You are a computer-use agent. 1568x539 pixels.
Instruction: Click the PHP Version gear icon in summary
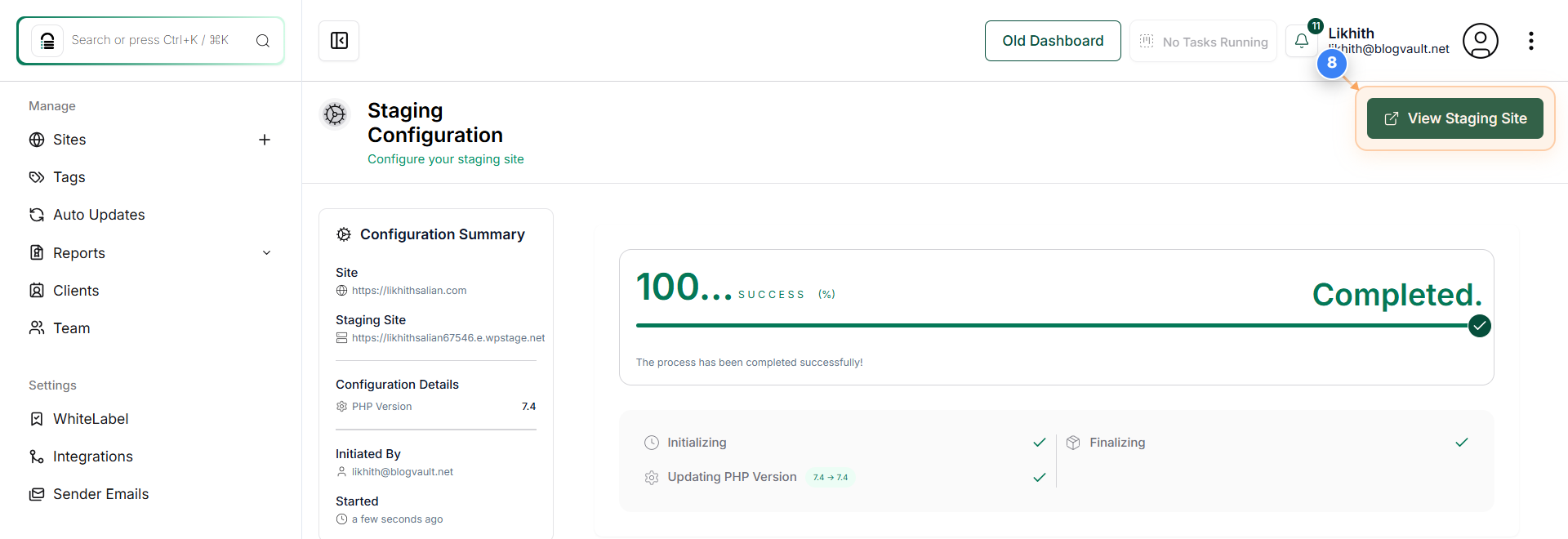click(x=341, y=407)
